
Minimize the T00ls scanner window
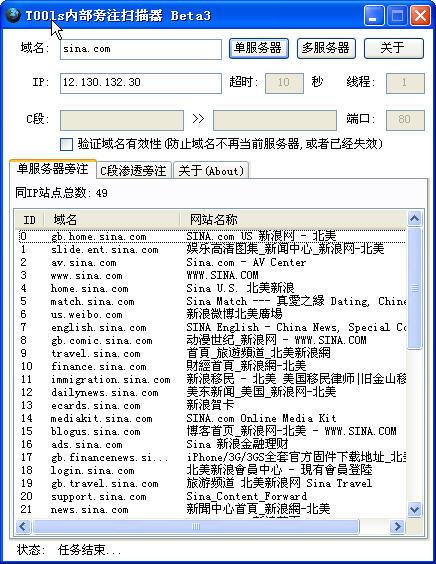374,16
